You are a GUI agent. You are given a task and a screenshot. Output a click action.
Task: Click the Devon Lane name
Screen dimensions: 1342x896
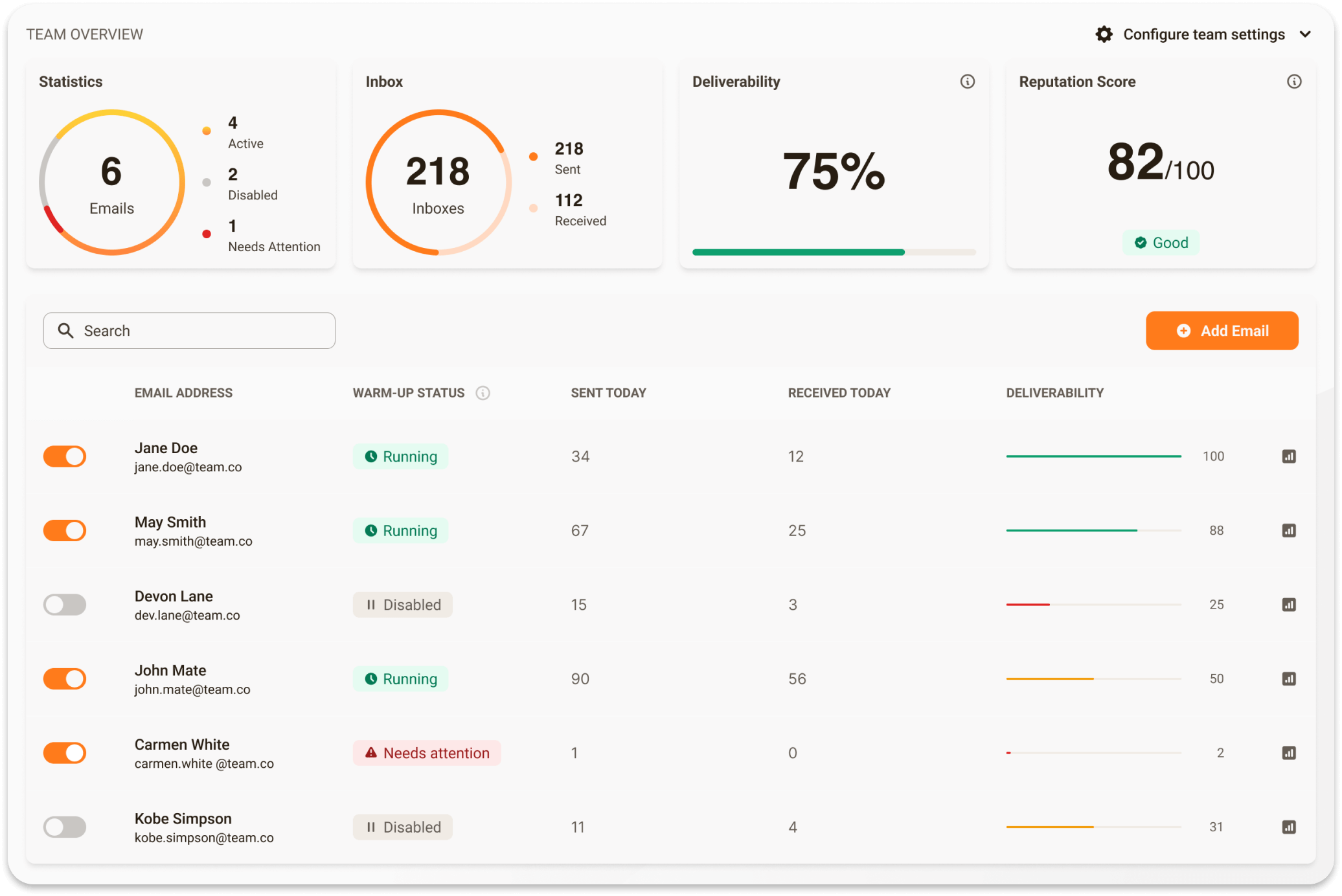(174, 596)
